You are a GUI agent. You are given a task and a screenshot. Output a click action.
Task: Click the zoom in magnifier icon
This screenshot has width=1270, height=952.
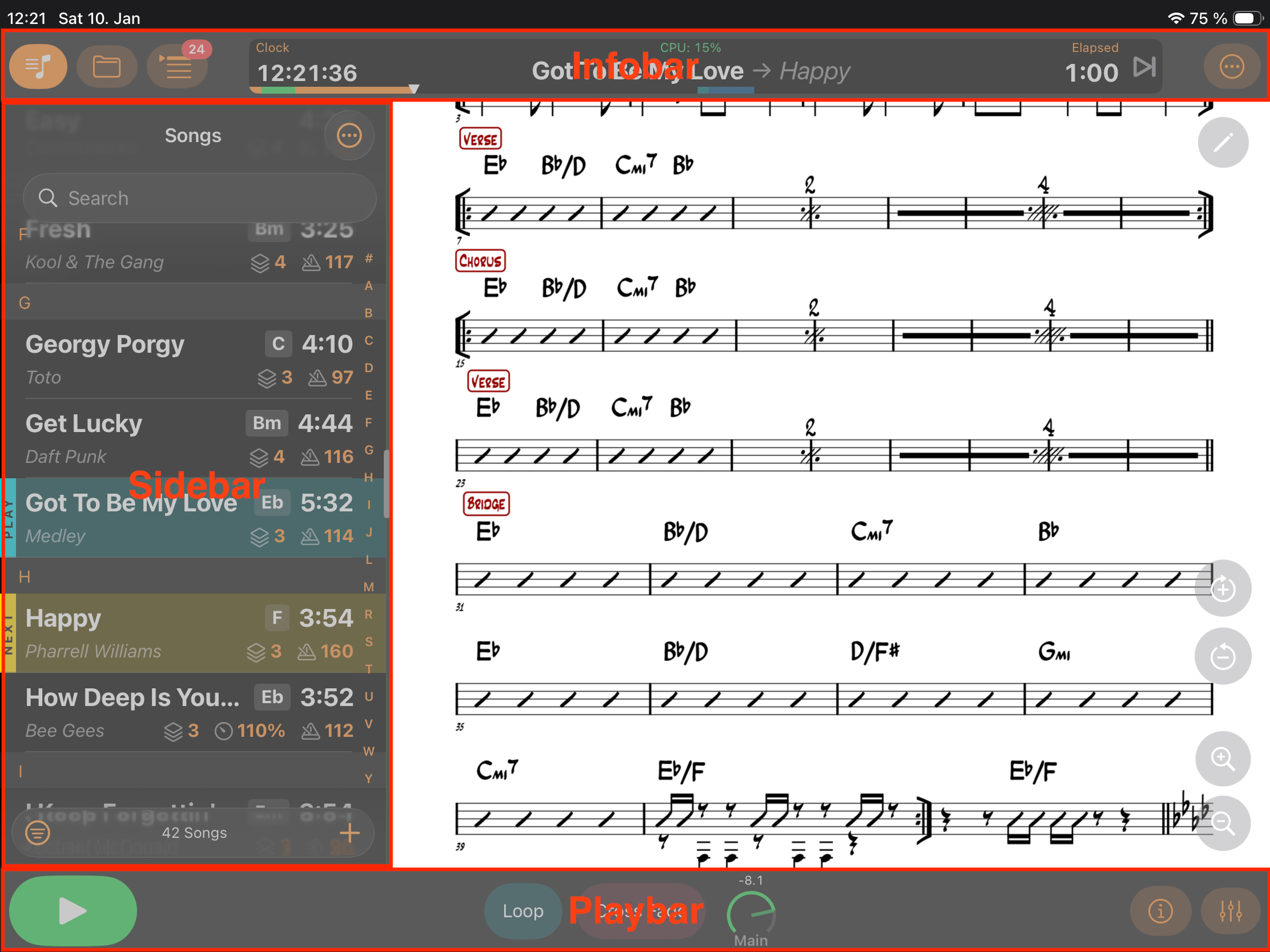[1223, 759]
